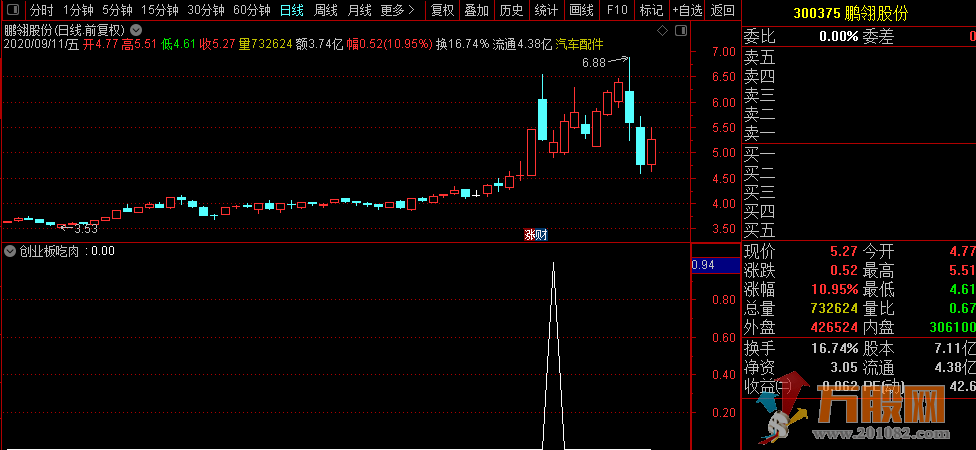Select the 1分钟 period

pyautogui.click(x=78, y=10)
